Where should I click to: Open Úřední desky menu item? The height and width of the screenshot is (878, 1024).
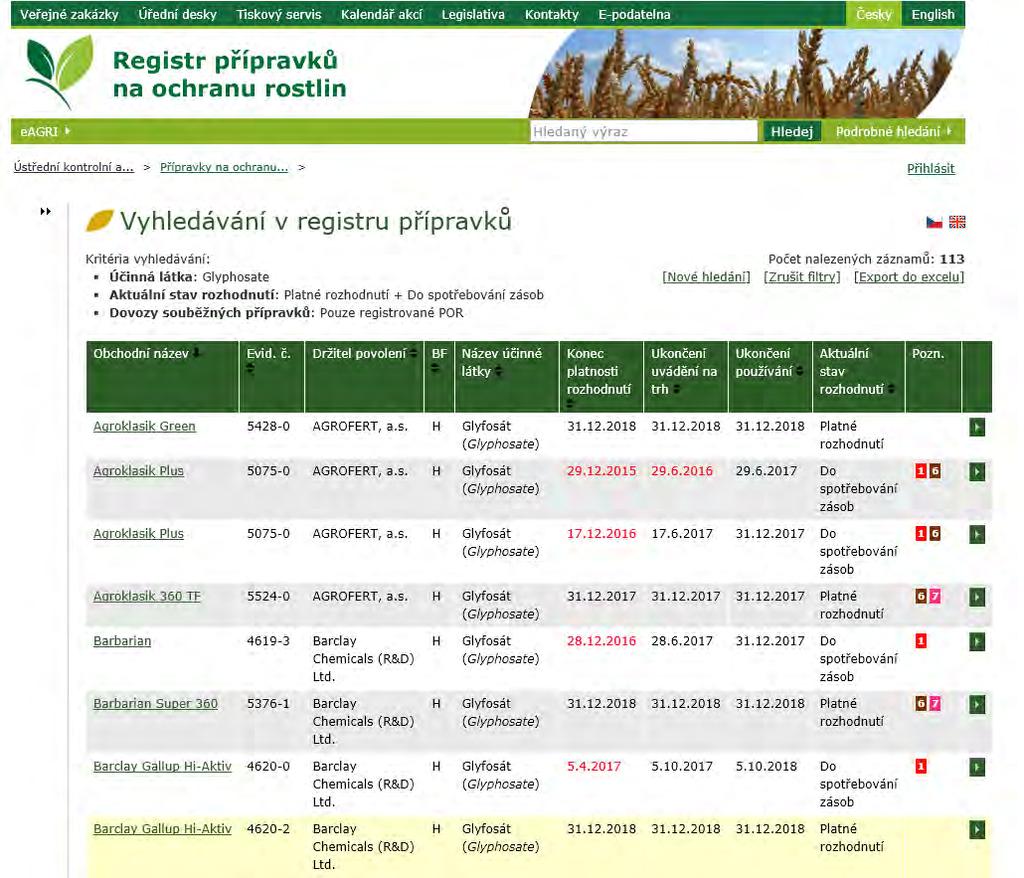(x=178, y=14)
